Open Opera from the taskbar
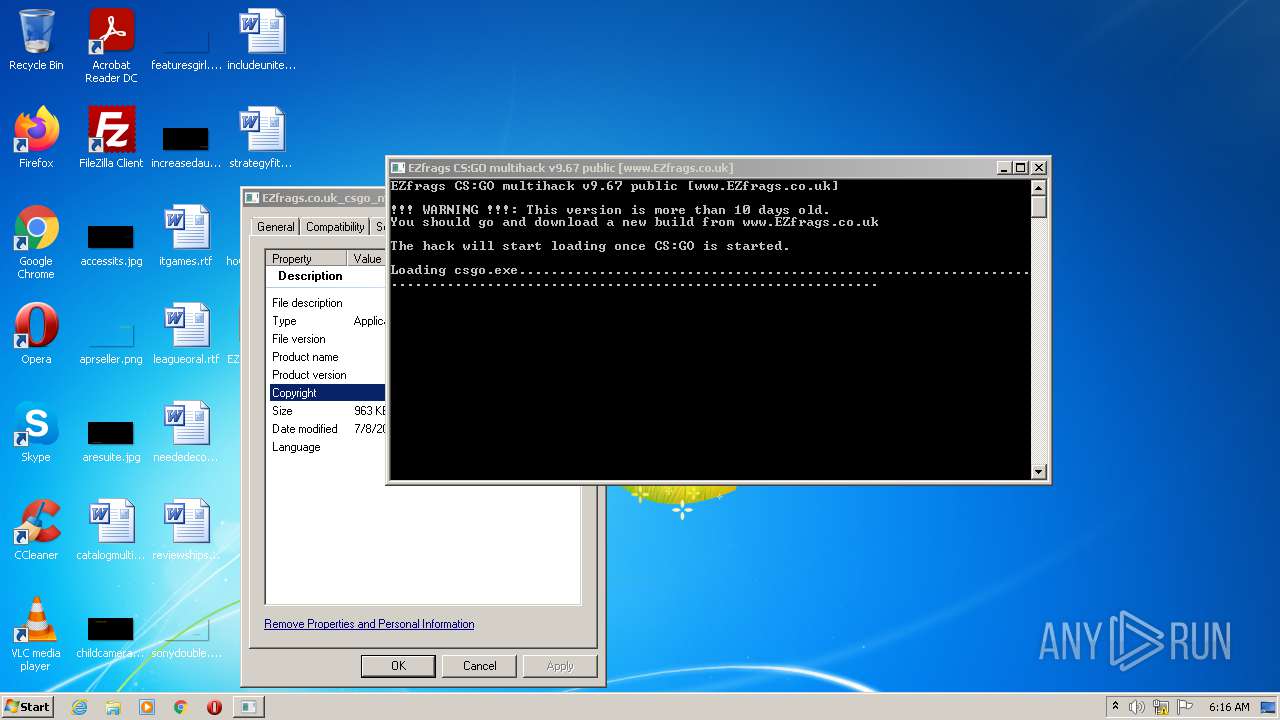The height and width of the screenshot is (720, 1280). tap(214, 707)
